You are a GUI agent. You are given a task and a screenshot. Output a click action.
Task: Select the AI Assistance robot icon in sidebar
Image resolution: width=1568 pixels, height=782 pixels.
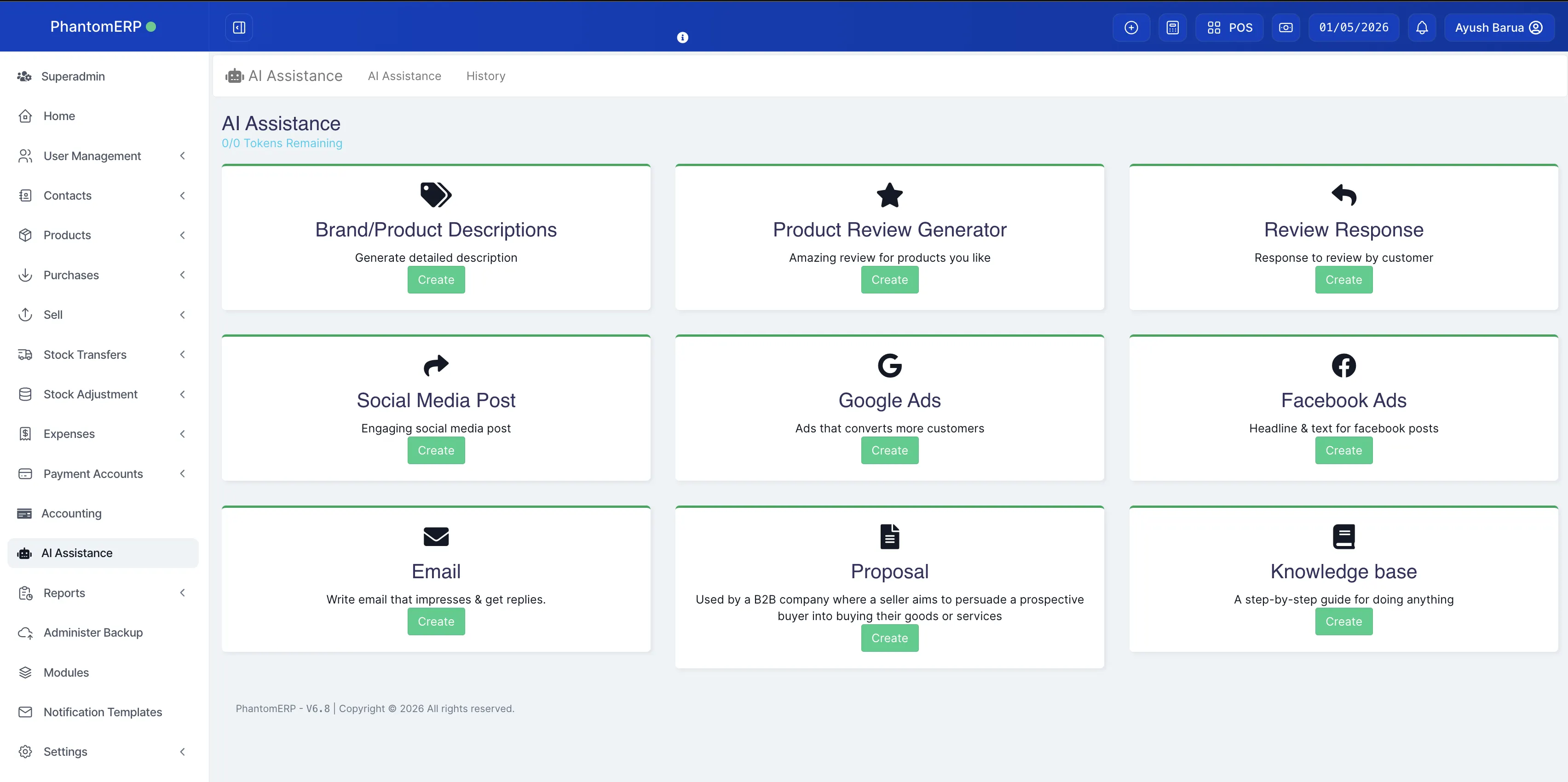[24, 553]
